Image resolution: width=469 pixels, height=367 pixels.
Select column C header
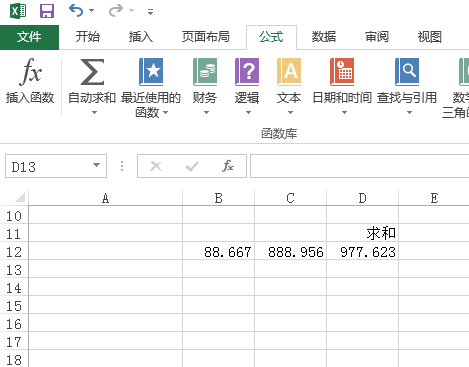click(x=290, y=198)
